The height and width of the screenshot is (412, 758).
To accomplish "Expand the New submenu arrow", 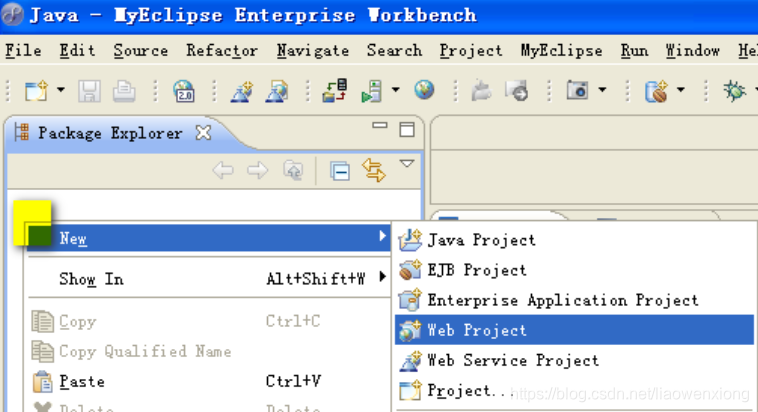I will (x=382, y=236).
